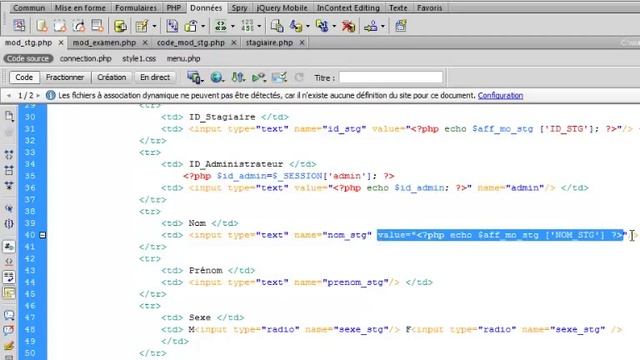Open the Configuration link in the info bar
This screenshot has height=360, width=640.
(x=500, y=96)
